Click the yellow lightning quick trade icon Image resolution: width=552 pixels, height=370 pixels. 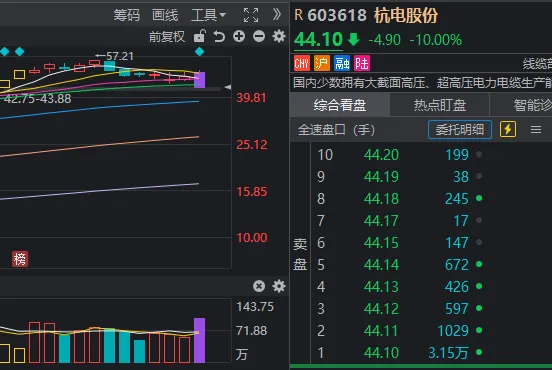coord(508,130)
